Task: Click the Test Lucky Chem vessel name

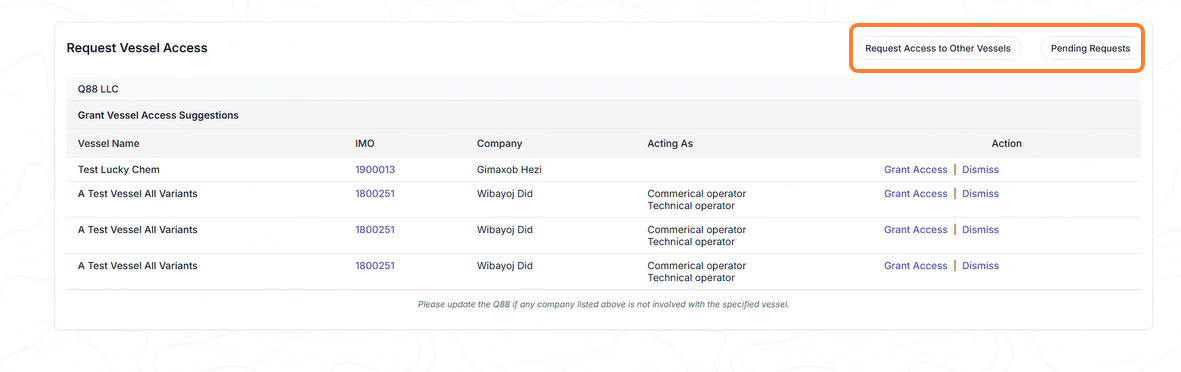Action: pyautogui.click(x=119, y=169)
